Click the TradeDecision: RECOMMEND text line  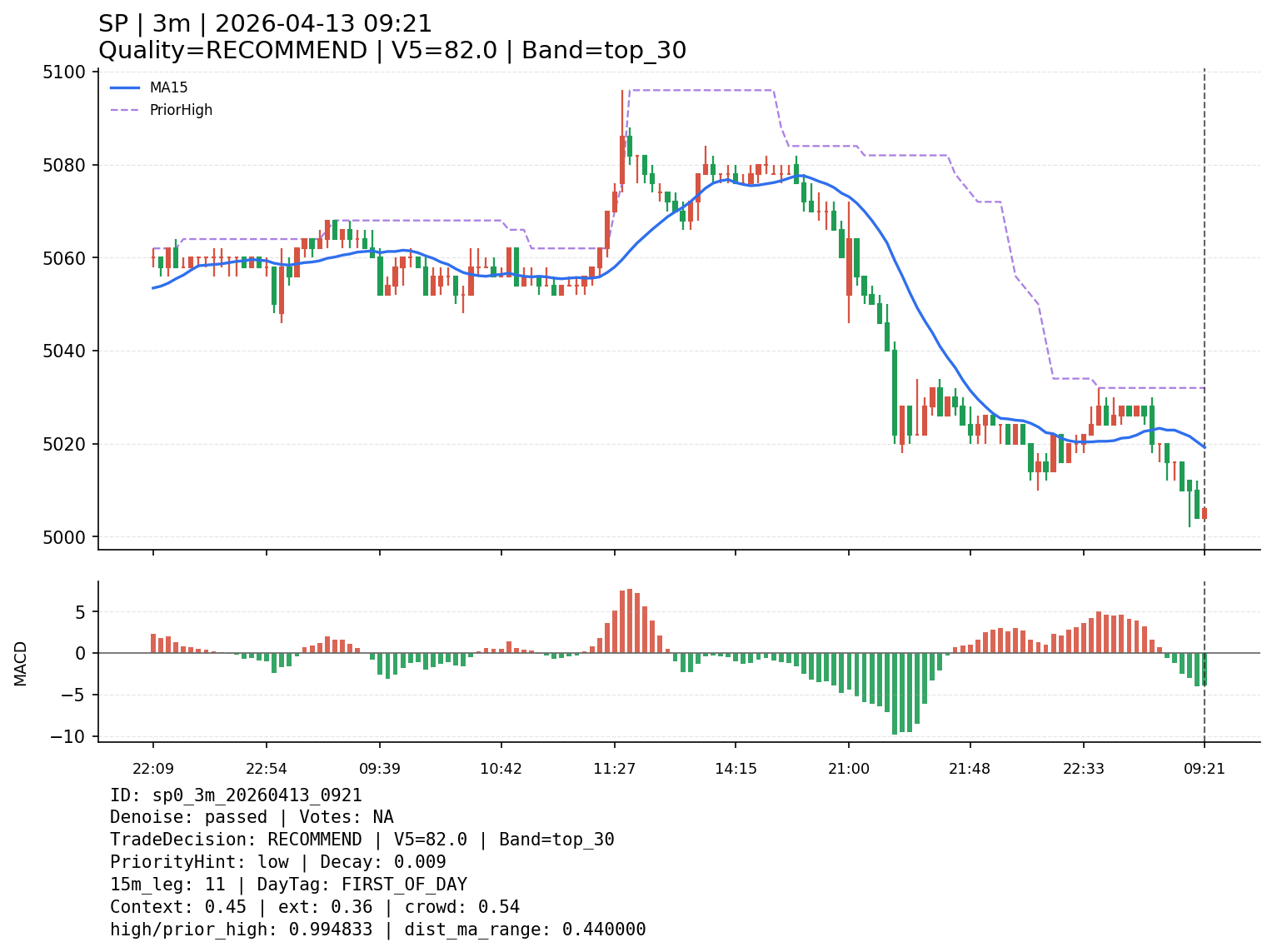(x=362, y=840)
